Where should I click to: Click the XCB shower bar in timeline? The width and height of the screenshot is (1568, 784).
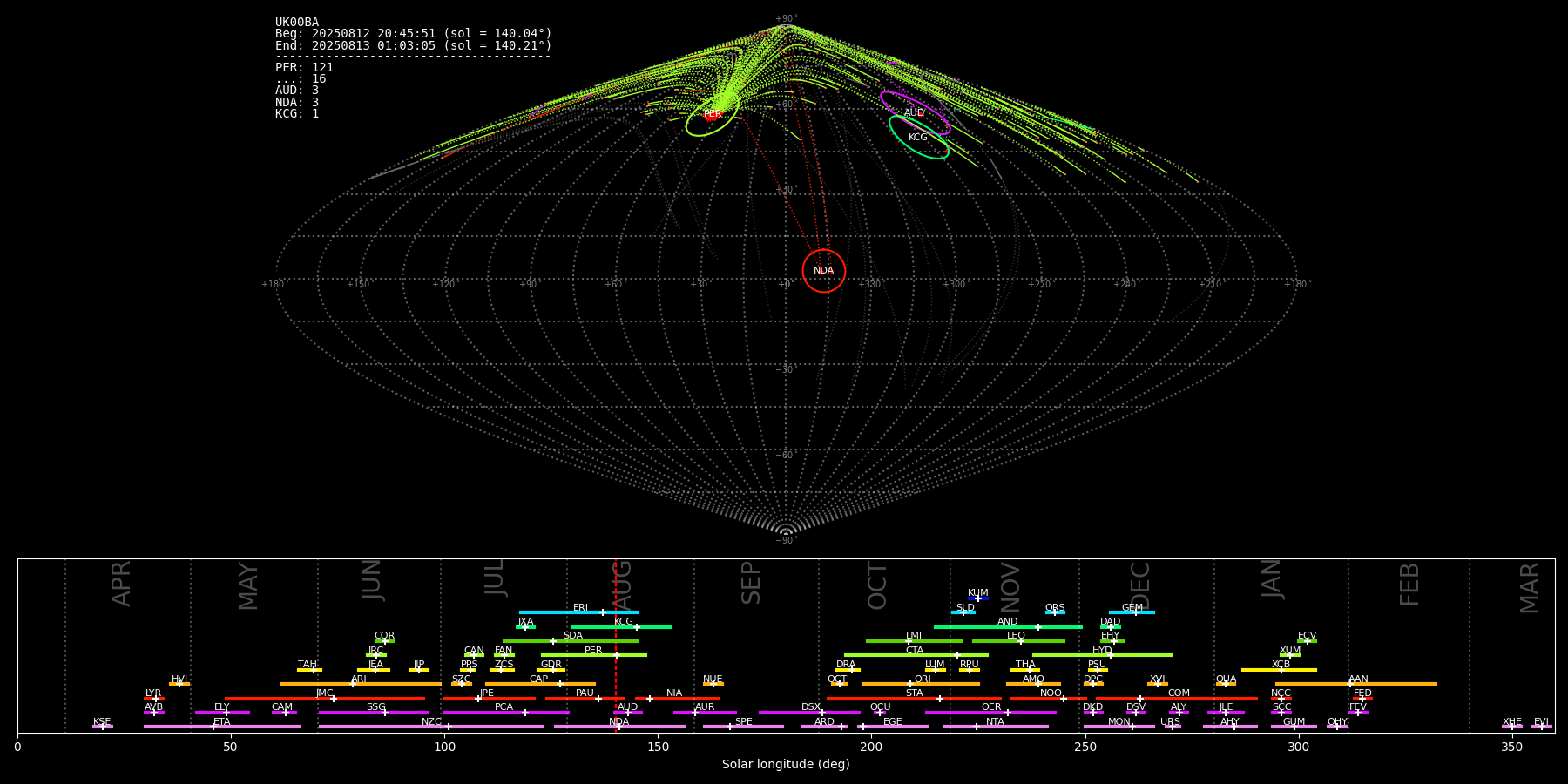tap(1279, 670)
